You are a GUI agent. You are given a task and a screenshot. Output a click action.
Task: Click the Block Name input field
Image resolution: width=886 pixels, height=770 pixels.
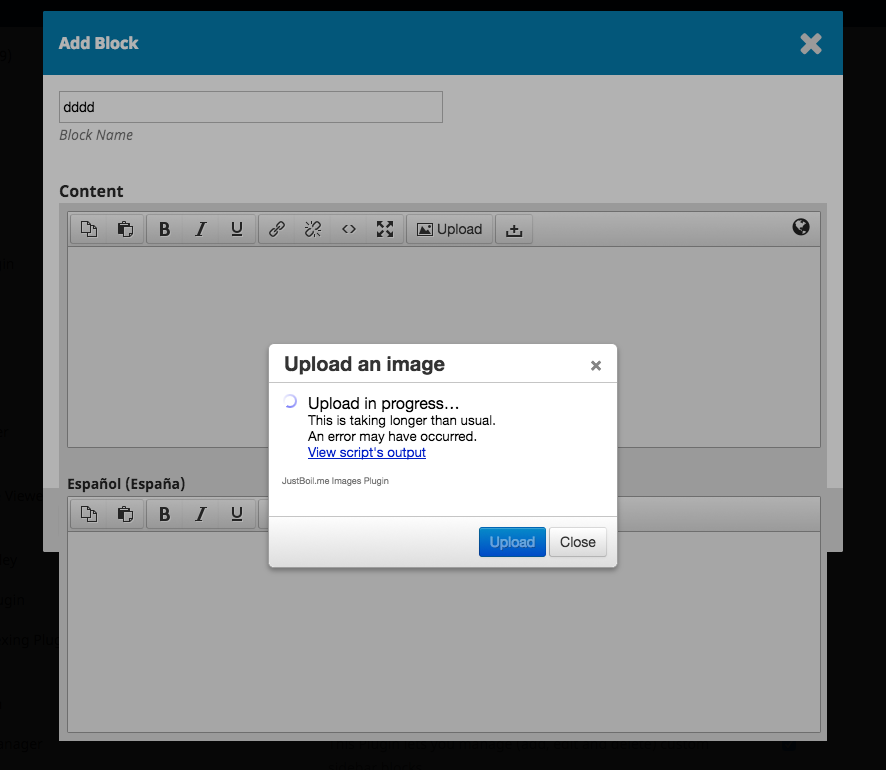click(251, 107)
